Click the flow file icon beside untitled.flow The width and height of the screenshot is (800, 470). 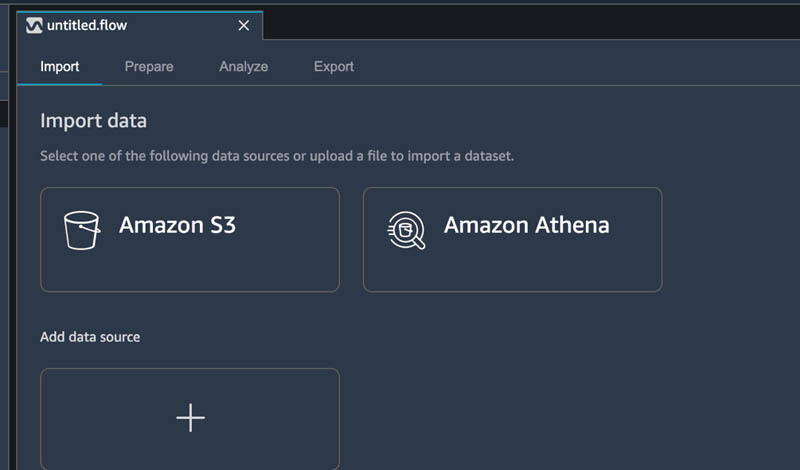(x=34, y=26)
